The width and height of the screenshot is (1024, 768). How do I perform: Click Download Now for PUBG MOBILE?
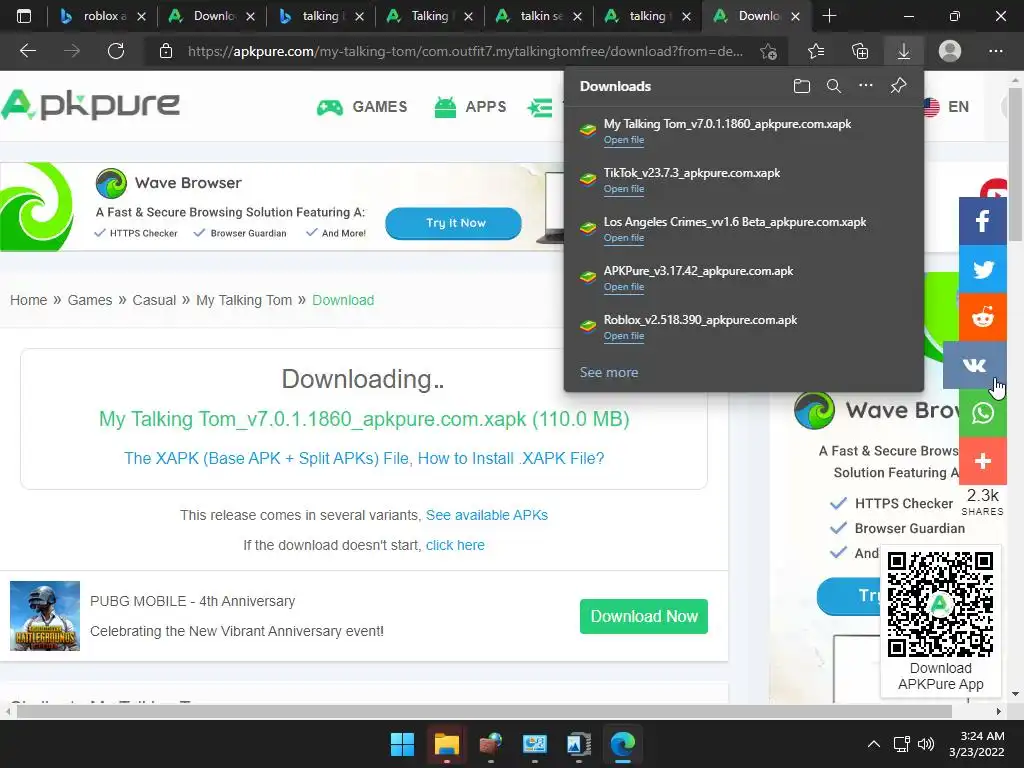pyautogui.click(x=644, y=616)
